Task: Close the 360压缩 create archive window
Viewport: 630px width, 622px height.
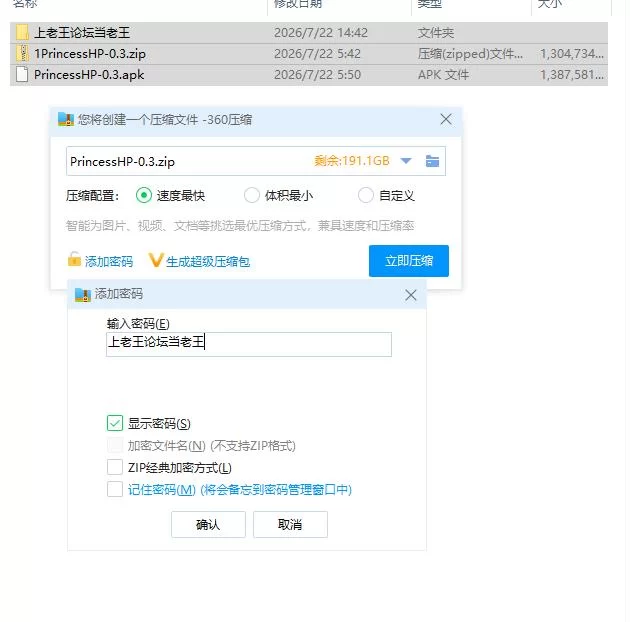Action: [x=446, y=119]
